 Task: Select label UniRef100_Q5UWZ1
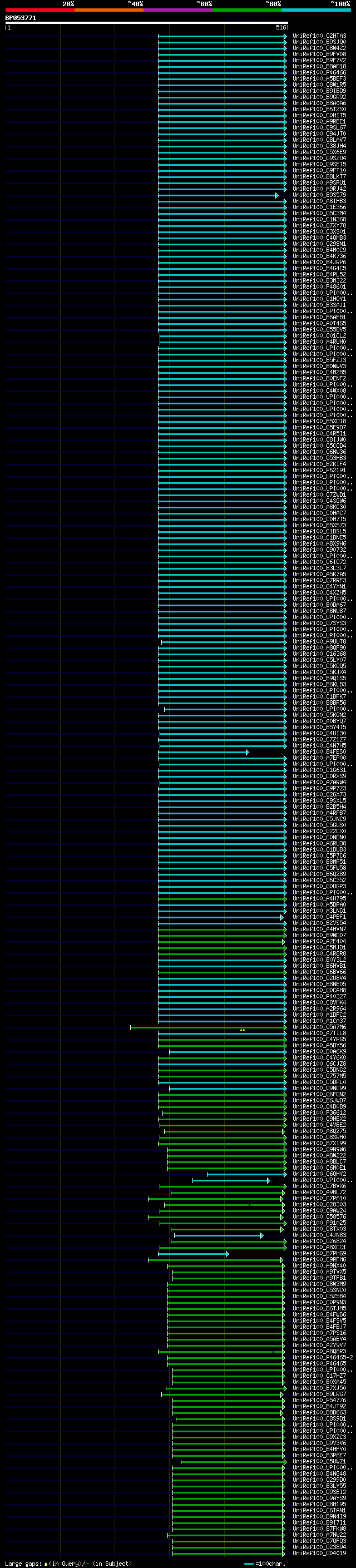[319, 1462]
